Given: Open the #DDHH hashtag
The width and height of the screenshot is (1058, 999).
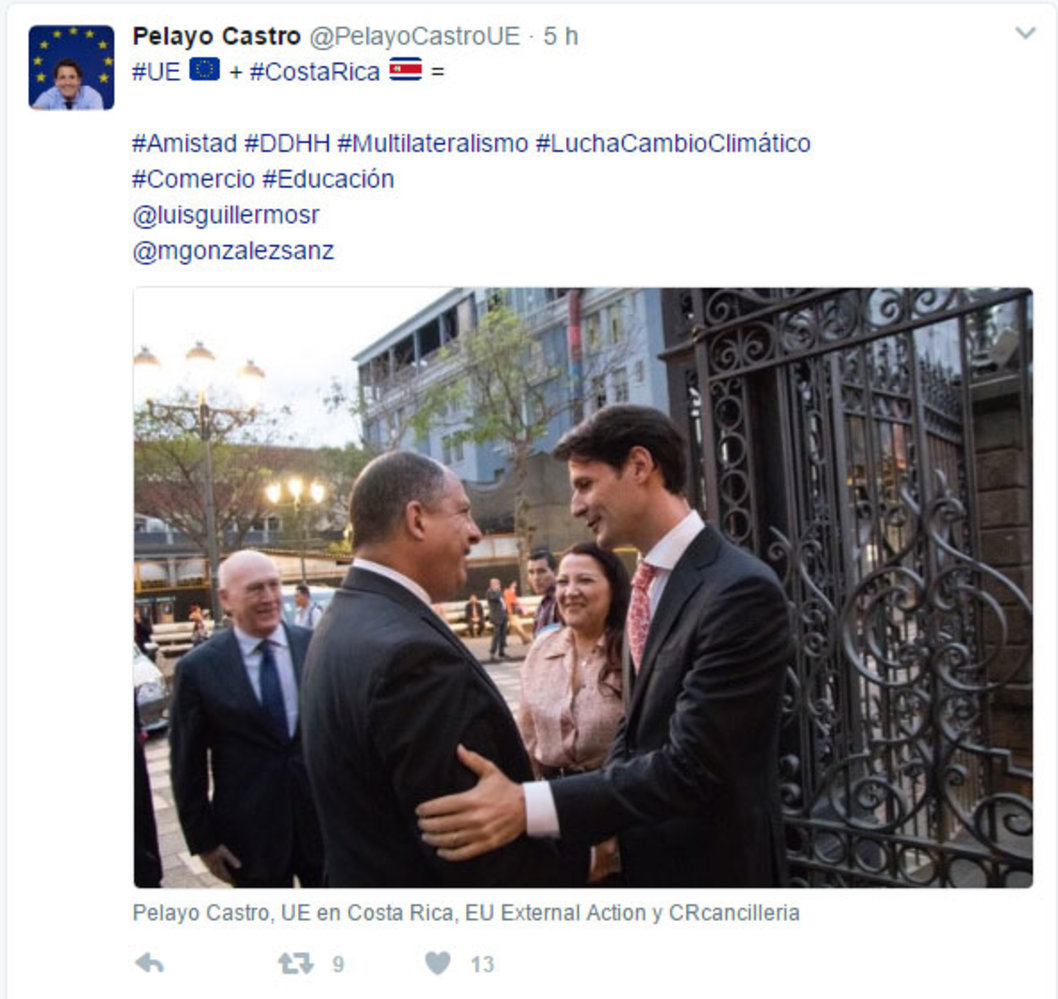Looking at the screenshot, I should click(287, 143).
